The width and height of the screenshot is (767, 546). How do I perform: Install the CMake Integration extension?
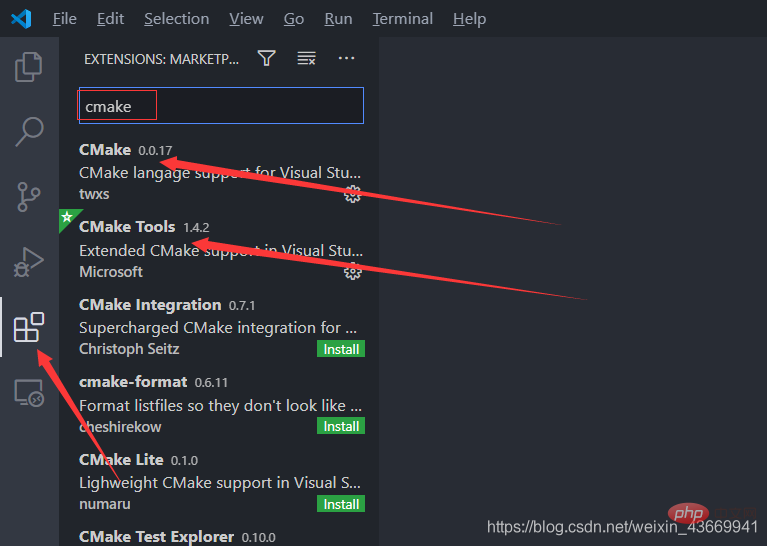click(341, 349)
